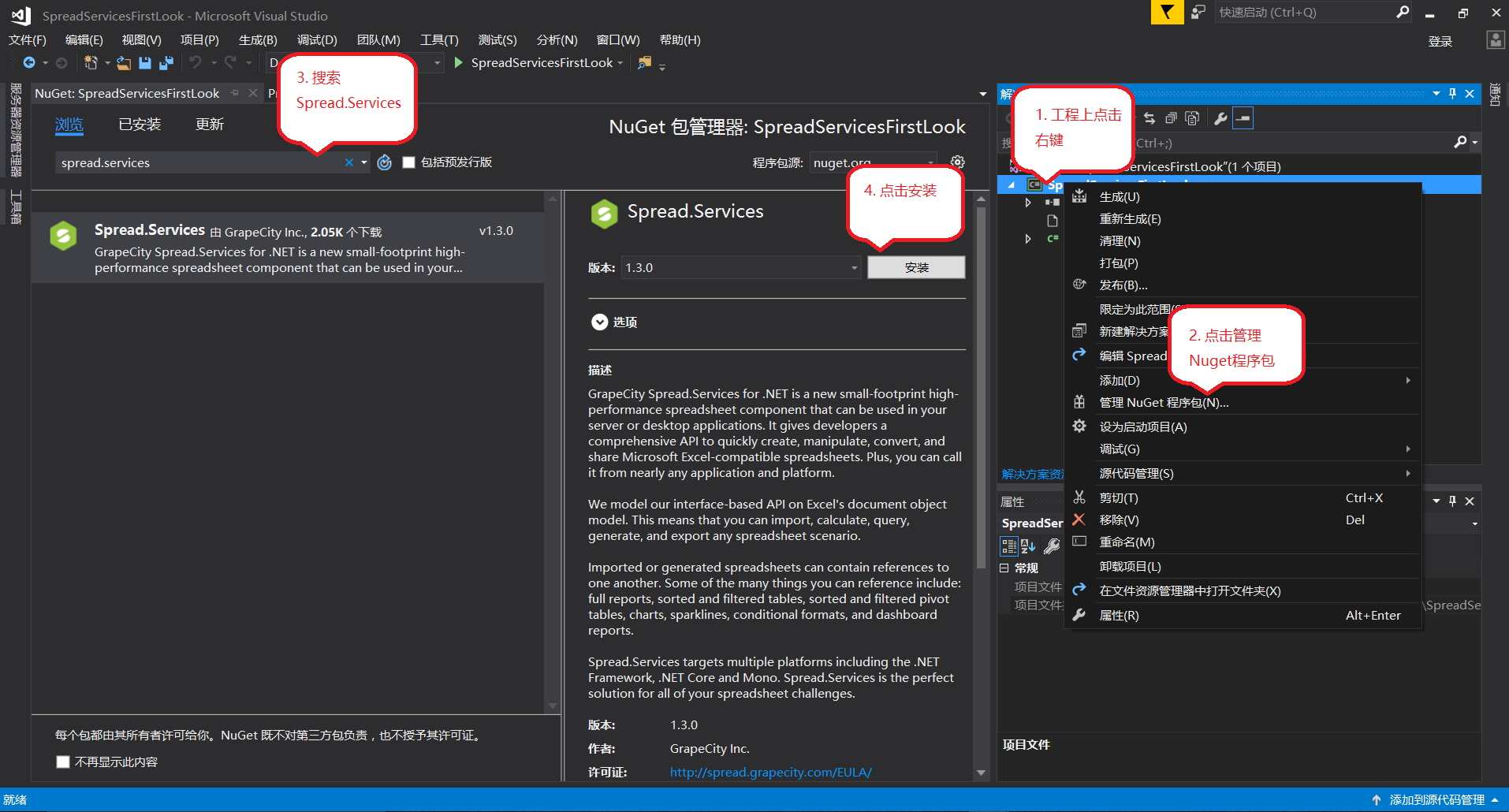
Task: Click Collapse All in Solution Explorer toolbar
Action: (1171, 118)
